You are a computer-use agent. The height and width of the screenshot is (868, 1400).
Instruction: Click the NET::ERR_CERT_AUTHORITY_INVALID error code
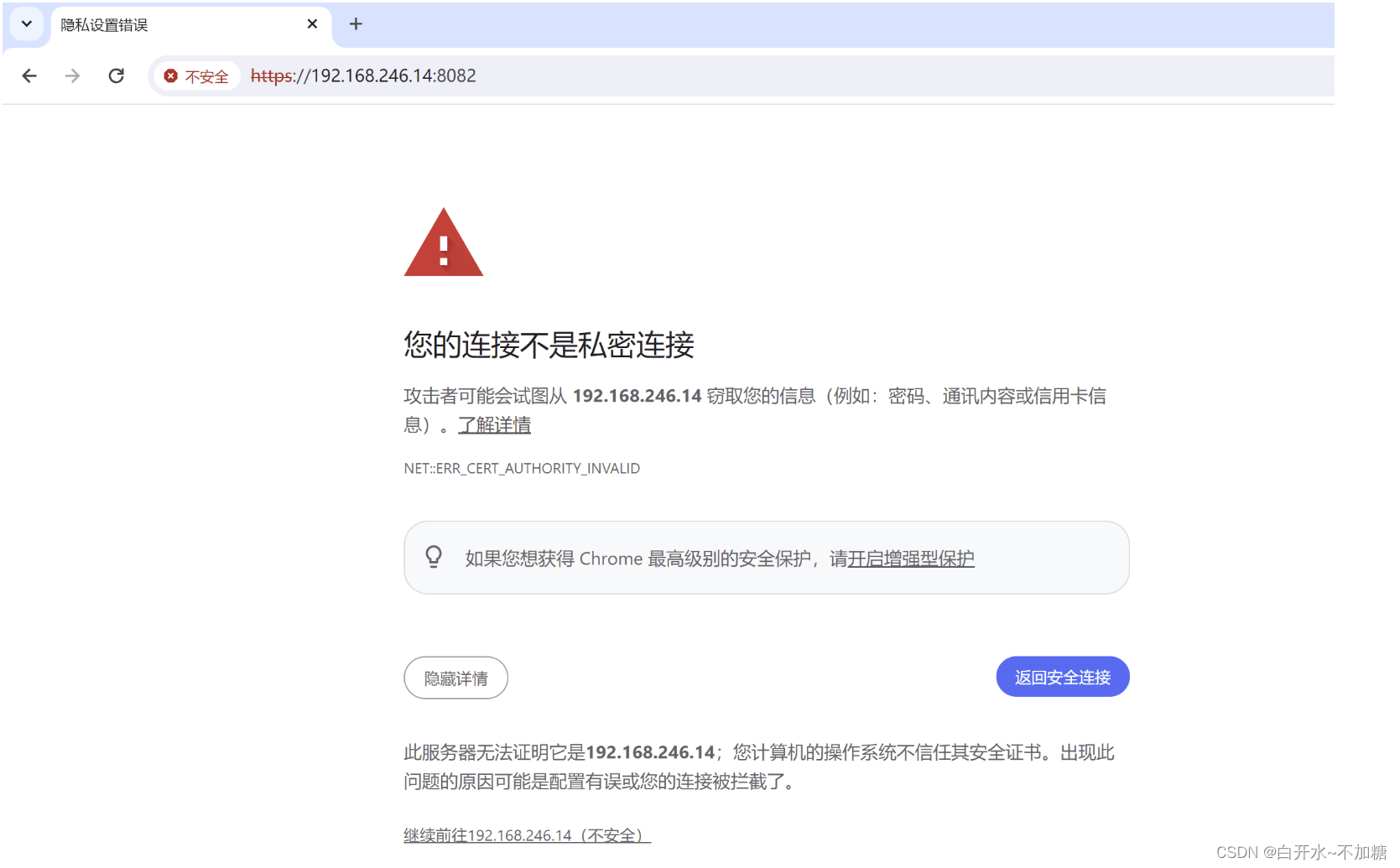point(522,469)
